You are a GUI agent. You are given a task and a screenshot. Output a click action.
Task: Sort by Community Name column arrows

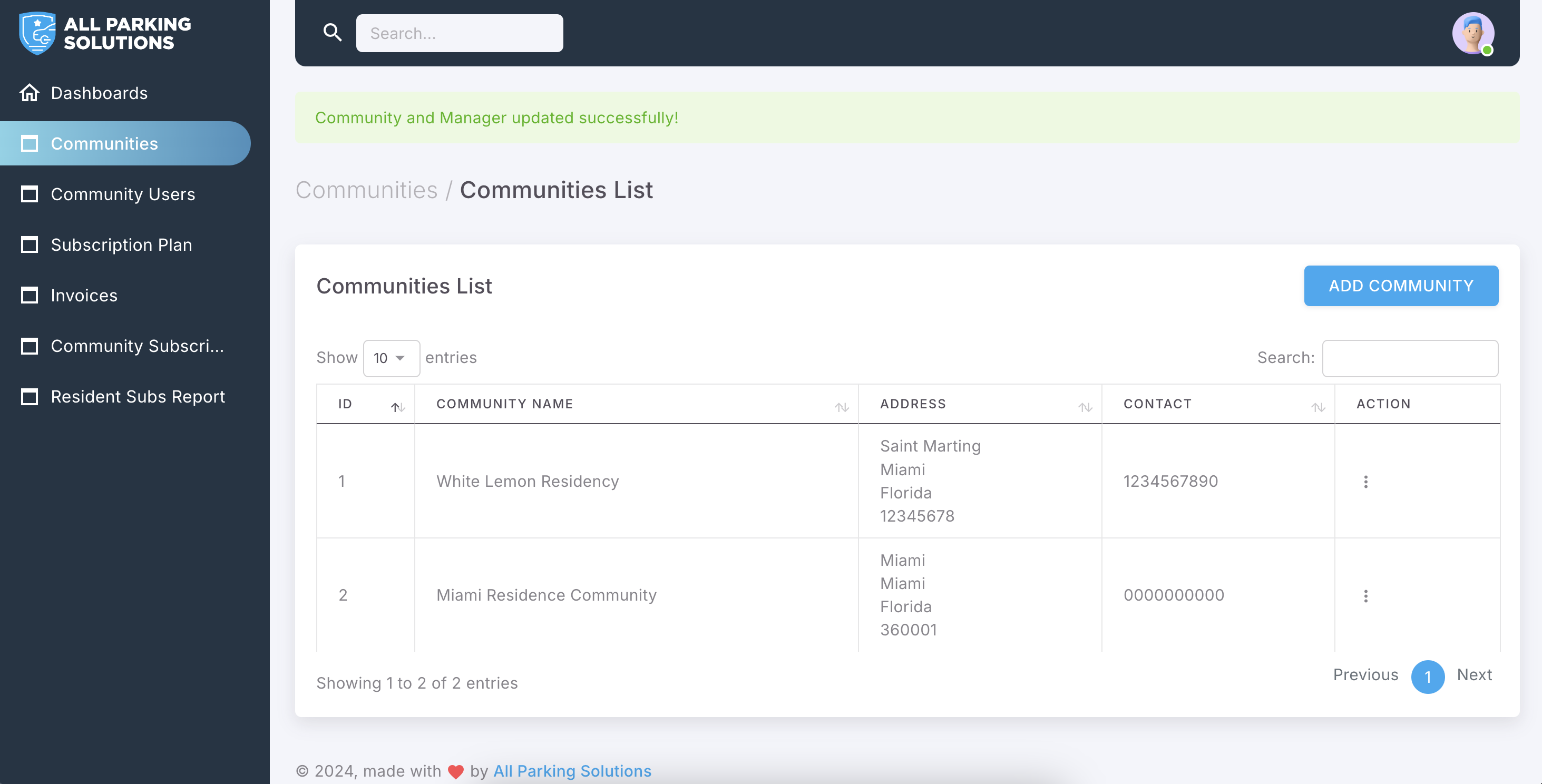coord(842,407)
